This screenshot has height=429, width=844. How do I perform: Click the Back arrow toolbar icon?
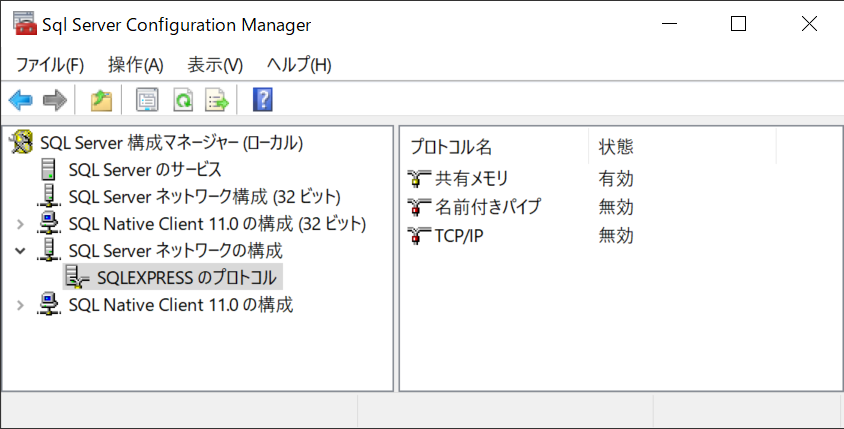click(20, 100)
